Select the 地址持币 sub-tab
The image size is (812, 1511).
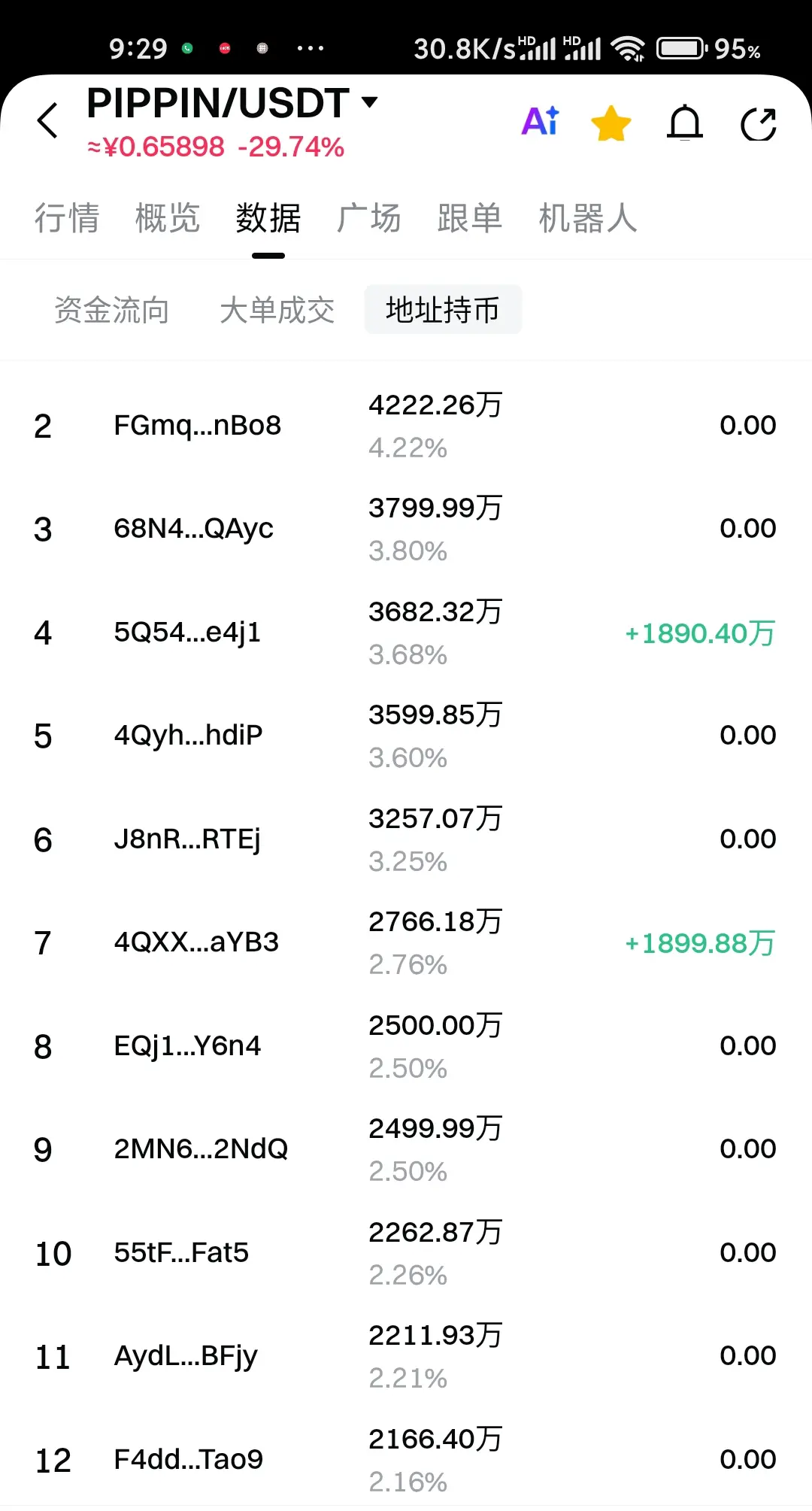(x=443, y=309)
